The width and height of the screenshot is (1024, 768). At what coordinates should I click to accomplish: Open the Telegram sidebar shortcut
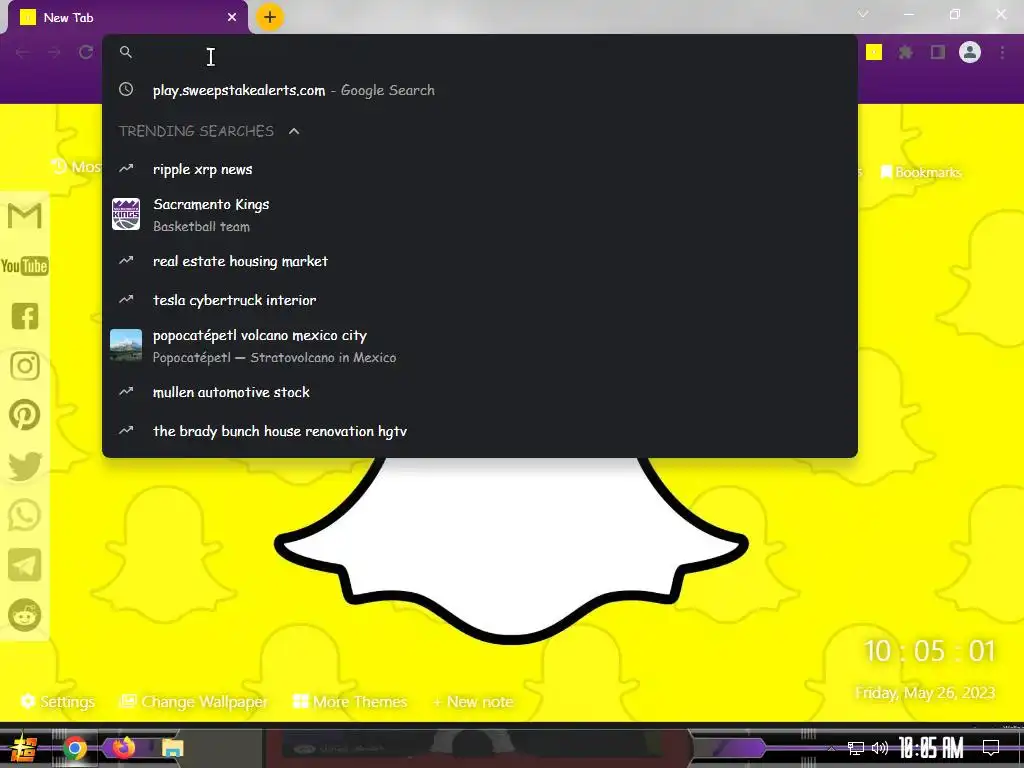[x=25, y=565]
